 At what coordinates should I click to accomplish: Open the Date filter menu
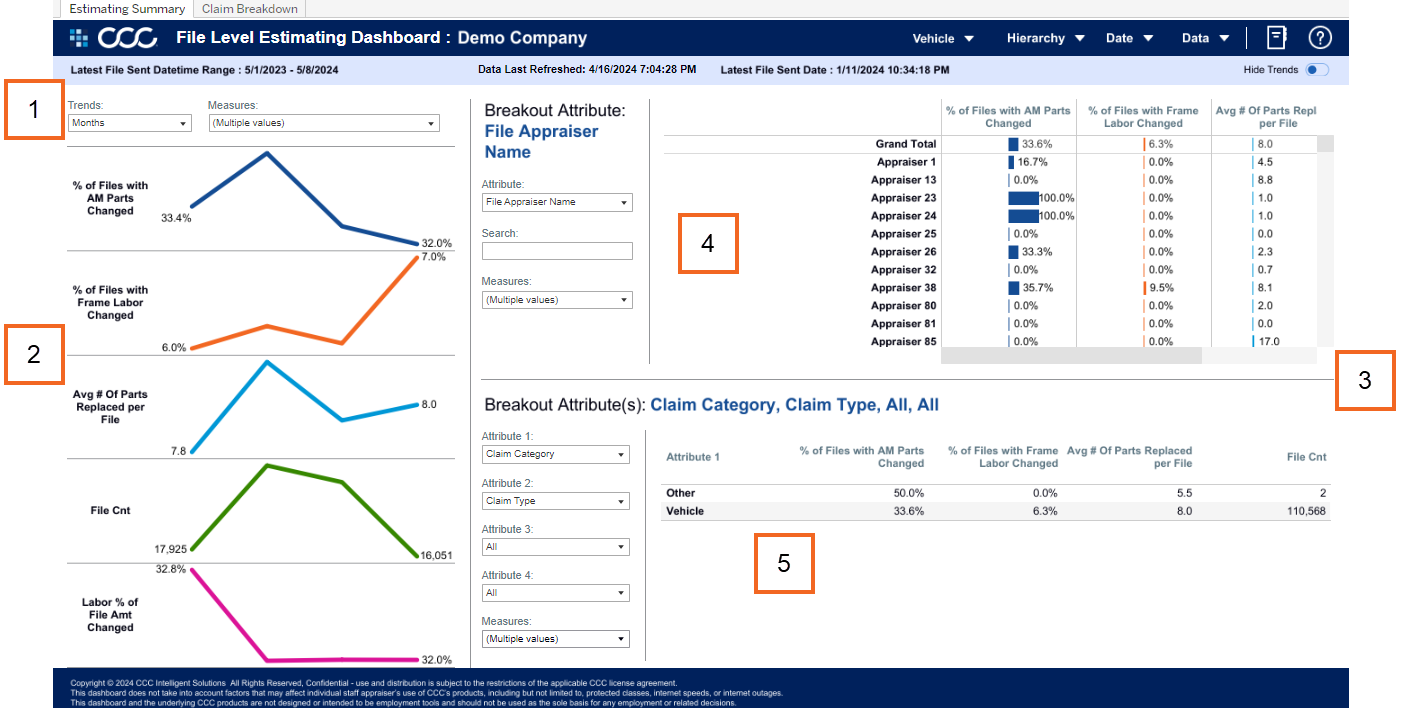click(x=1129, y=38)
